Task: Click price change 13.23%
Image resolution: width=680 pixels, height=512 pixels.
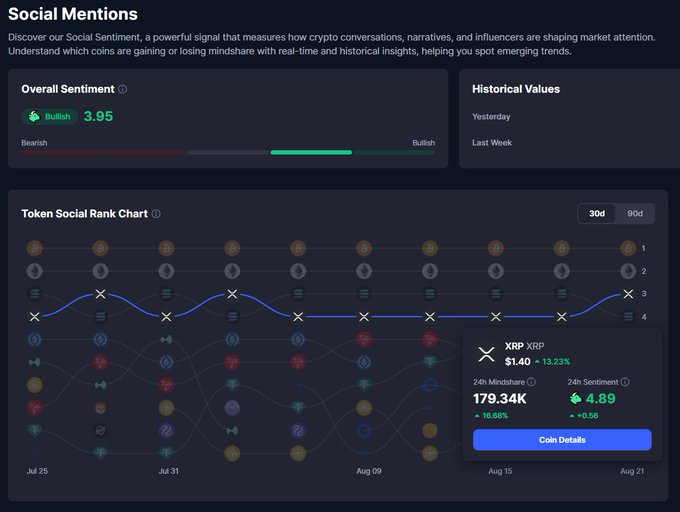Action: [x=552, y=362]
